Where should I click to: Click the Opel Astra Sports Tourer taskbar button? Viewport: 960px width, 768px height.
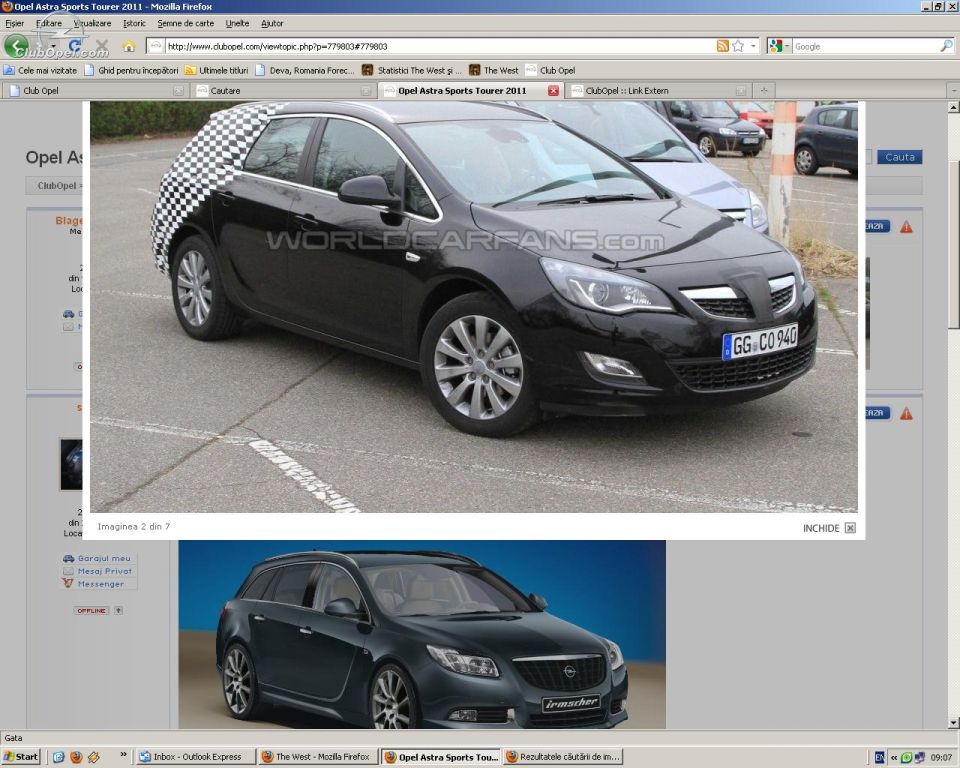pyautogui.click(x=440, y=757)
